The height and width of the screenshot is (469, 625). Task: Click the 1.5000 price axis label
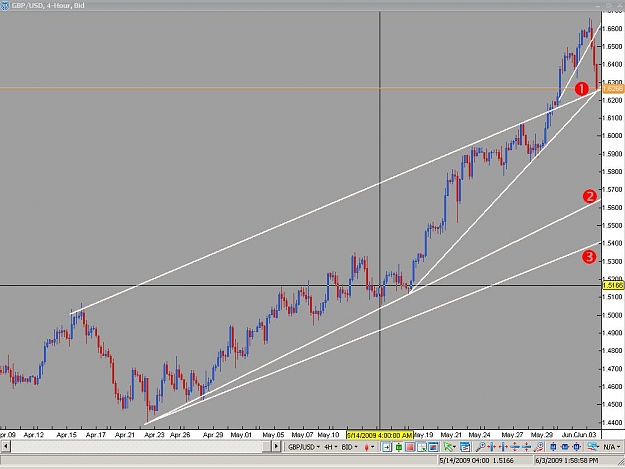[612, 315]
